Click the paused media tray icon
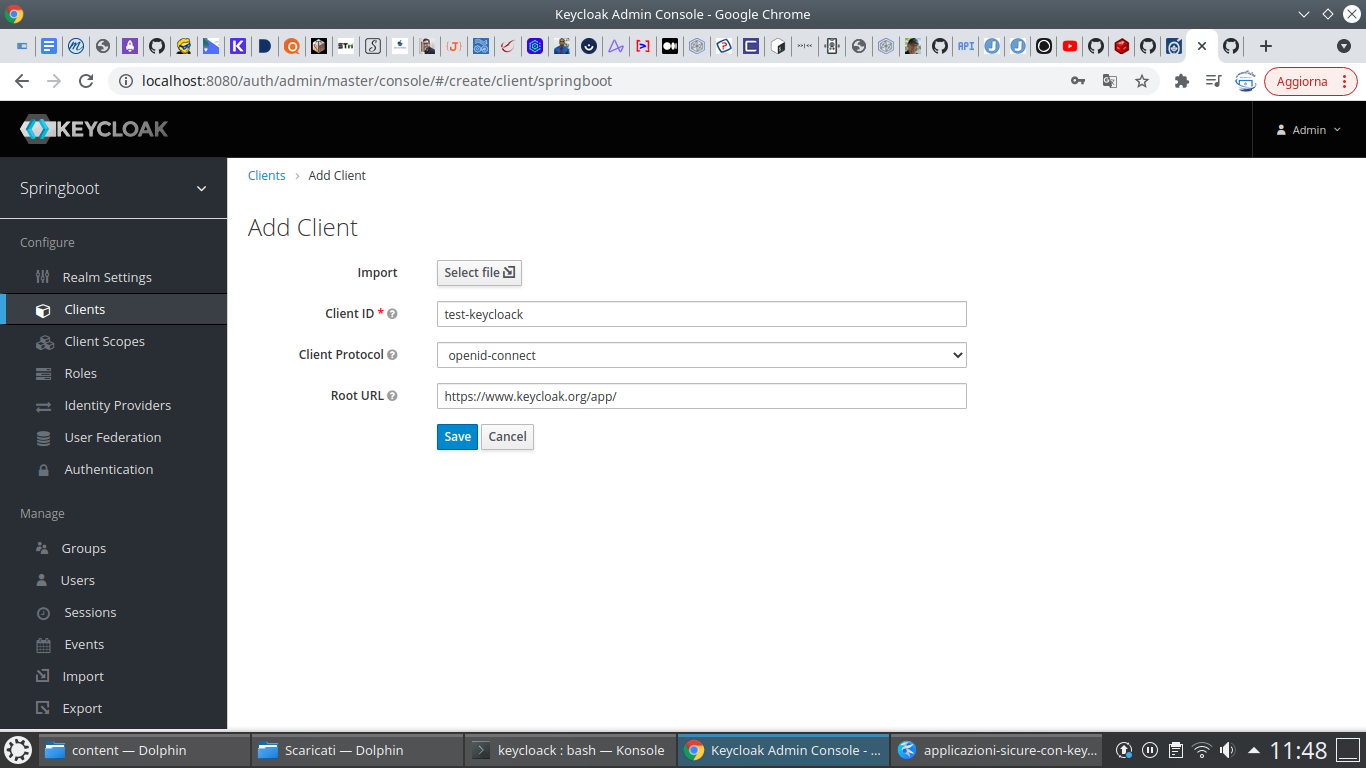The height and width of the screenshot is (768, 1366). (1150, 750)
